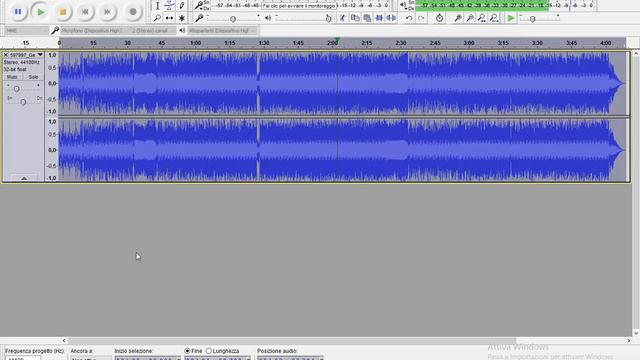Click the Fit Selection zoom icon

coord(482,18)
